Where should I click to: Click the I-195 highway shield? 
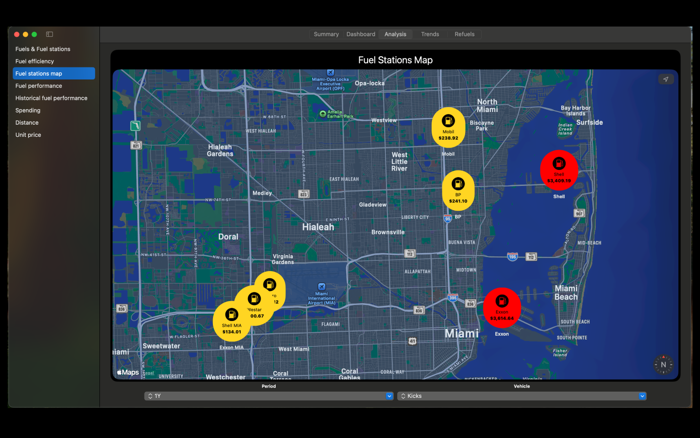click(x=512, y=257)
